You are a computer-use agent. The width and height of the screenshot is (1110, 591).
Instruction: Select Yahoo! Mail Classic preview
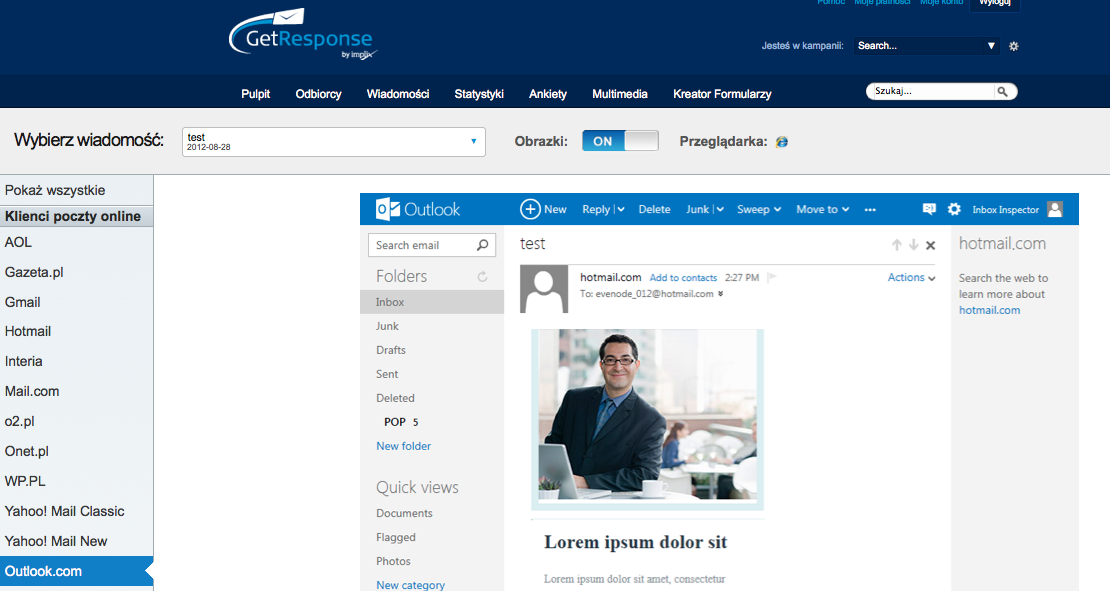[x=76, y=511]
